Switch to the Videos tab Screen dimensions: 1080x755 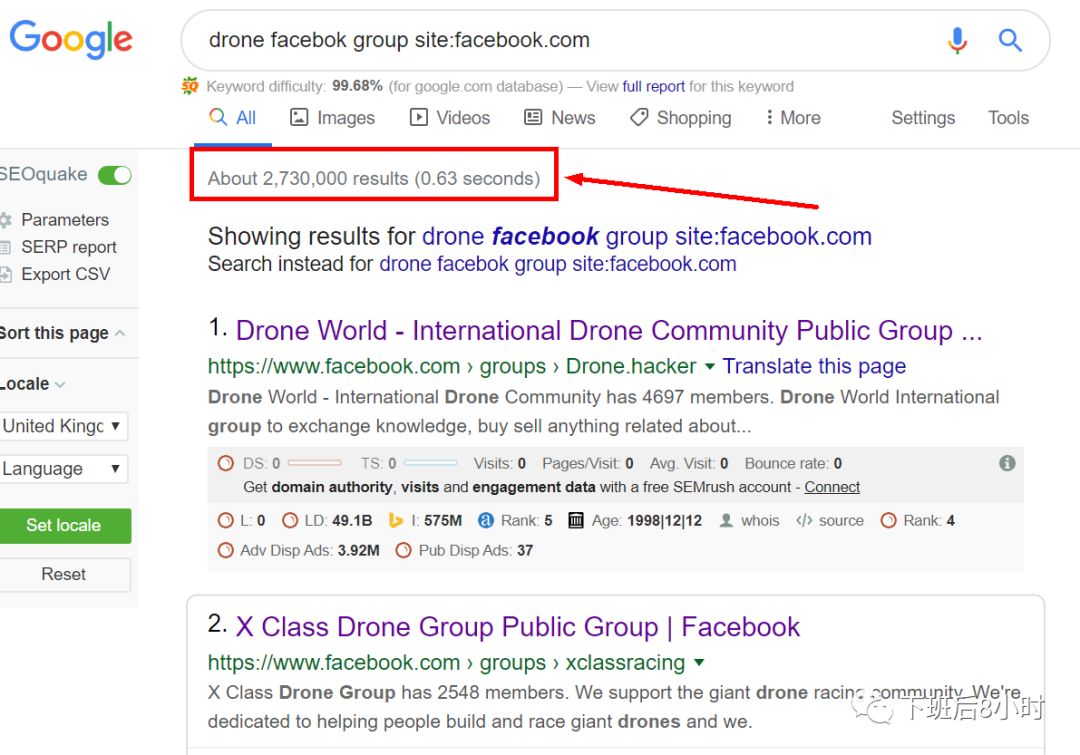click(x=450, y=118)
